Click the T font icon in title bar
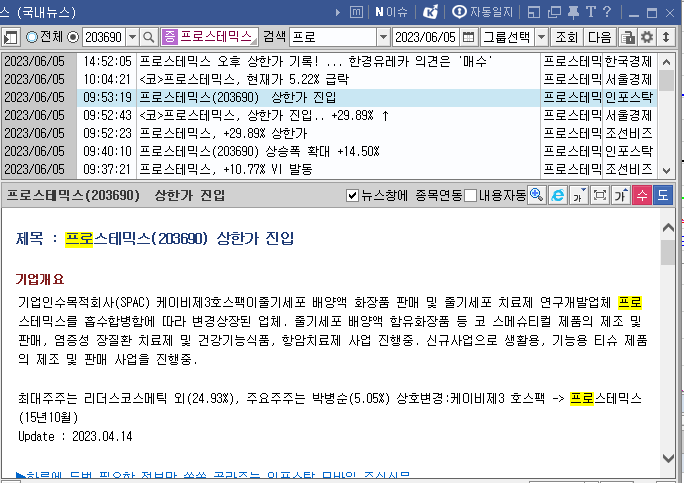 591,12
